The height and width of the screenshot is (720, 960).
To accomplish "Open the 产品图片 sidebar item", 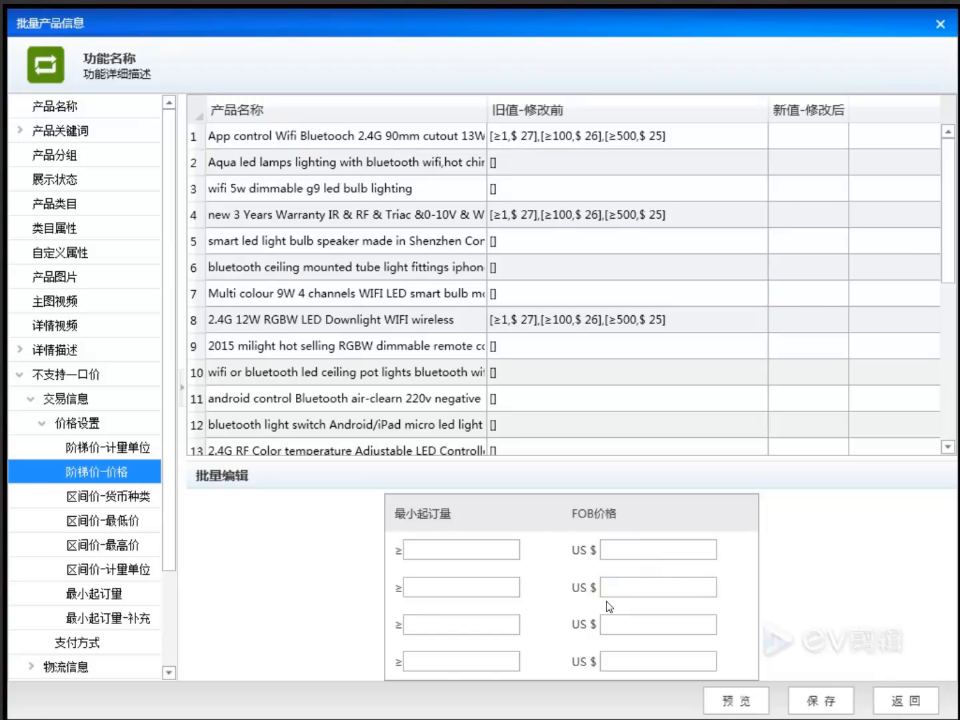I will 54,277.
